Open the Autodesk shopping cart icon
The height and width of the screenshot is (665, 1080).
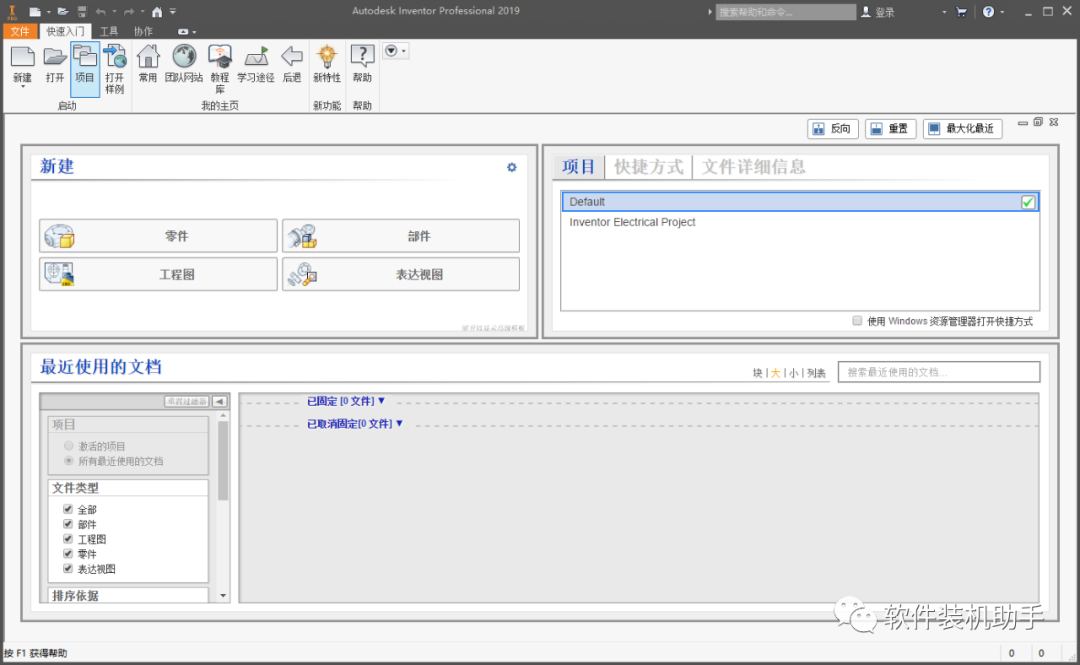pyautogui.click(x=962, y=12)
